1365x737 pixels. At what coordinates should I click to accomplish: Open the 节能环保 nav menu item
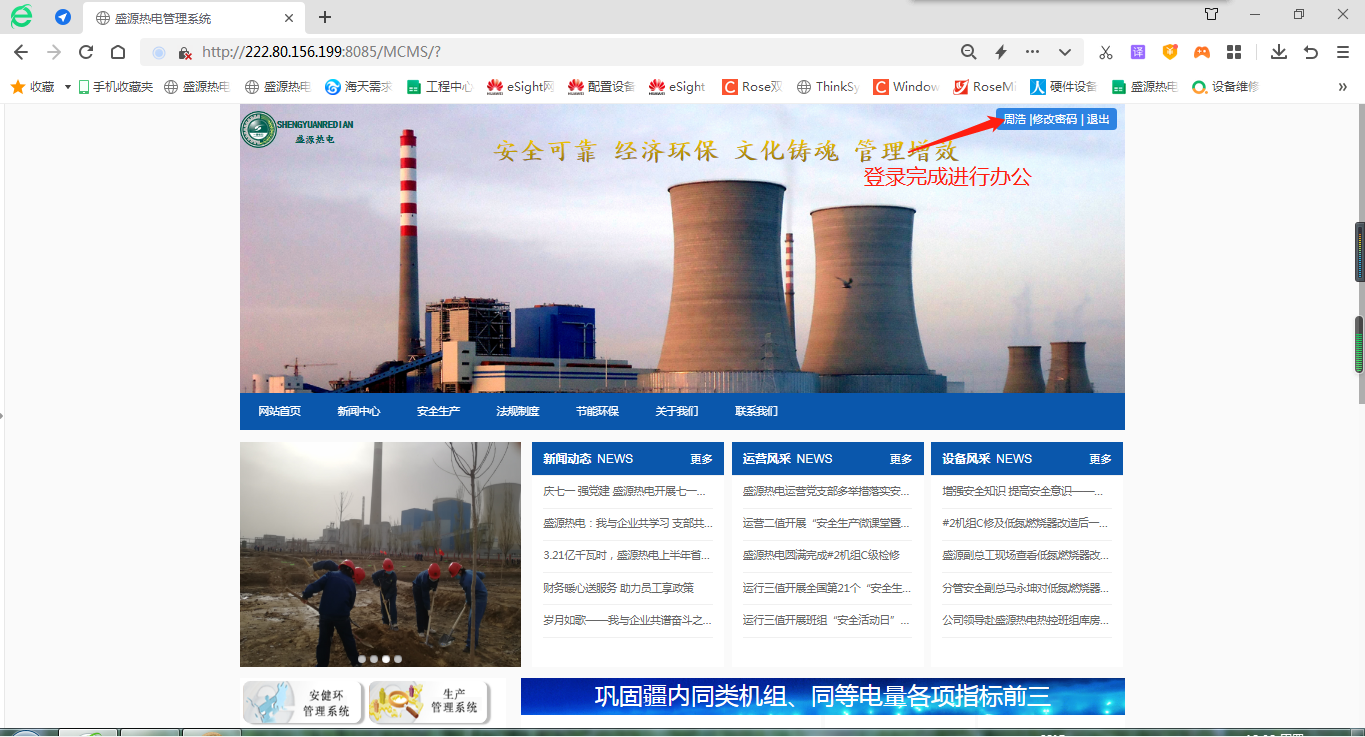pos(597,411)
